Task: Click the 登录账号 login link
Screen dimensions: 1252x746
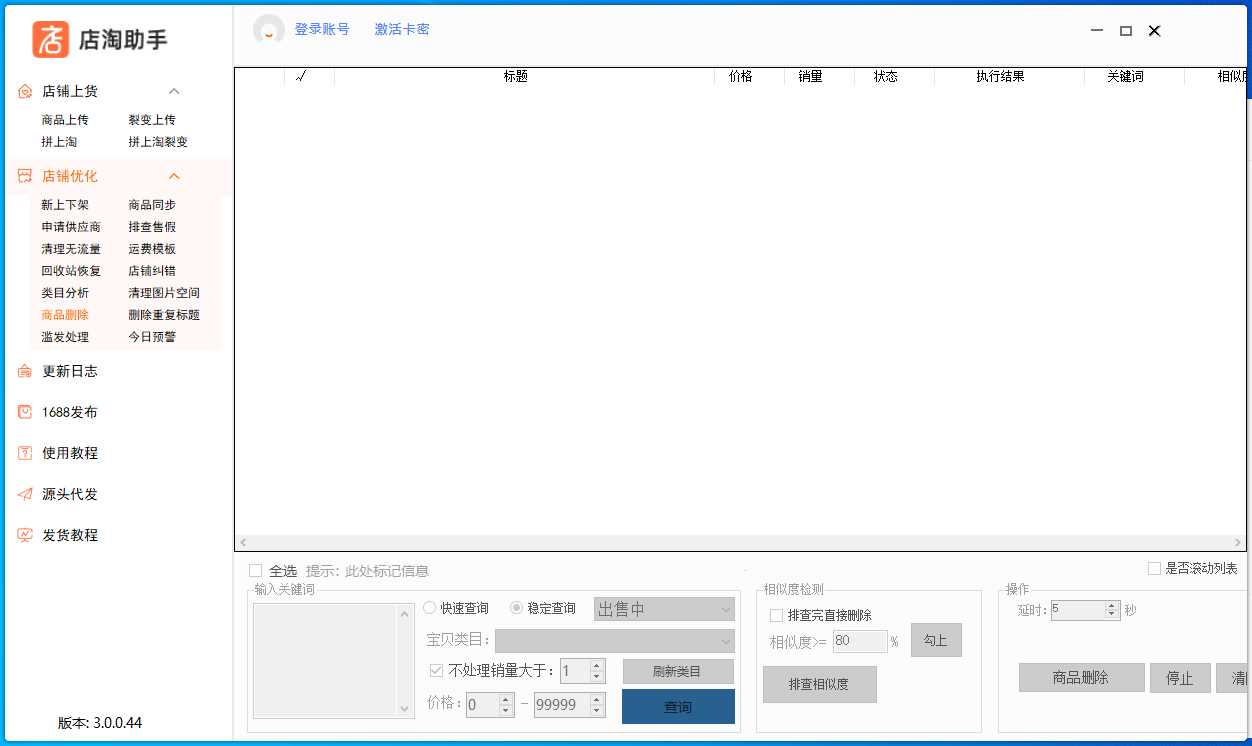Action: (x=323, y=29)
